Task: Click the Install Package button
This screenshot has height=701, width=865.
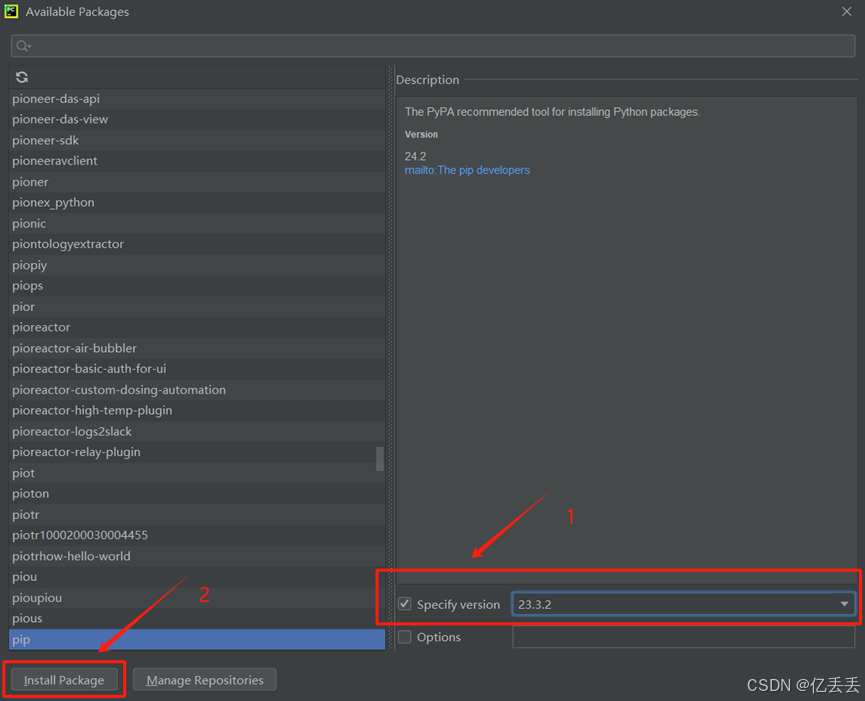Action: click(x=64, y=680)
